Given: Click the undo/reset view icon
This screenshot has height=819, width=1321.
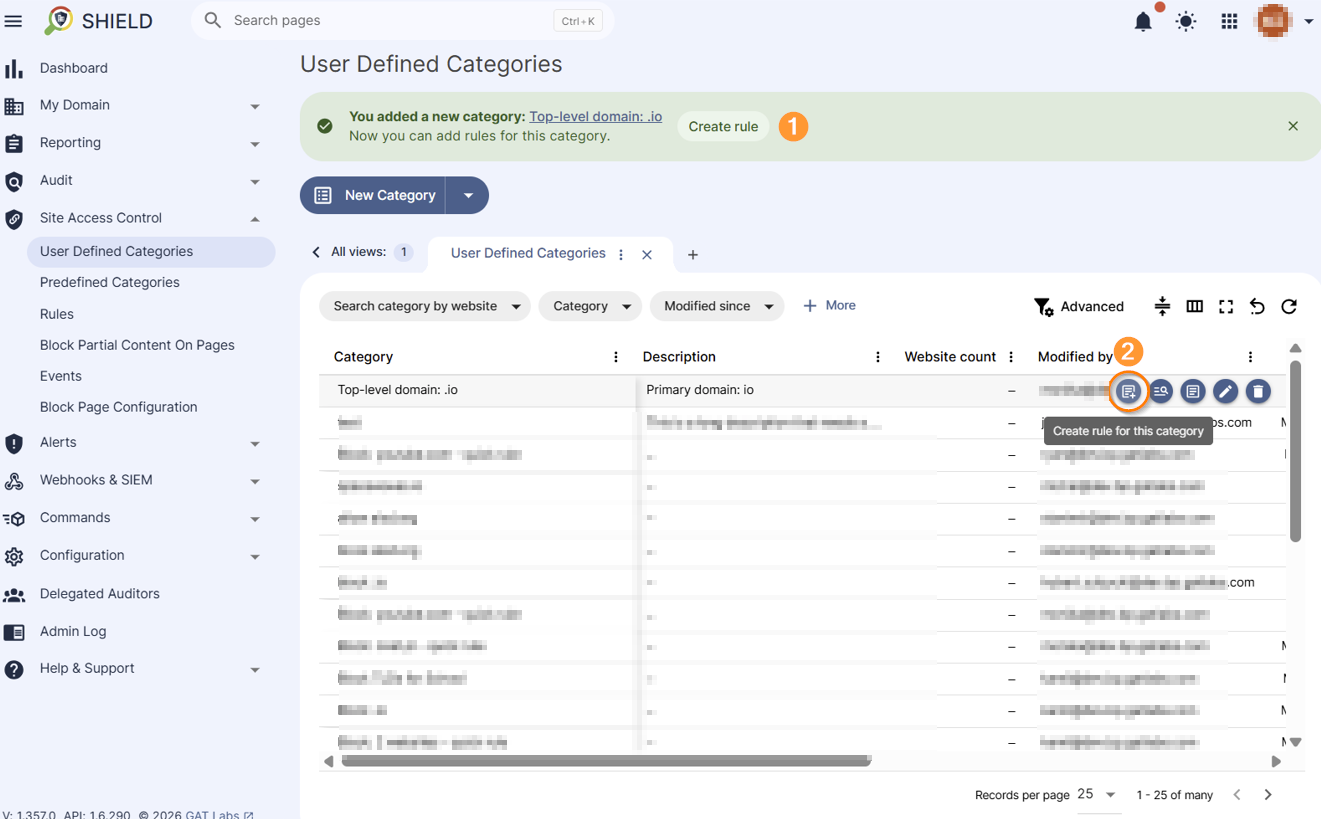Looking at the screenshot, I should (x=1257, y=306).
